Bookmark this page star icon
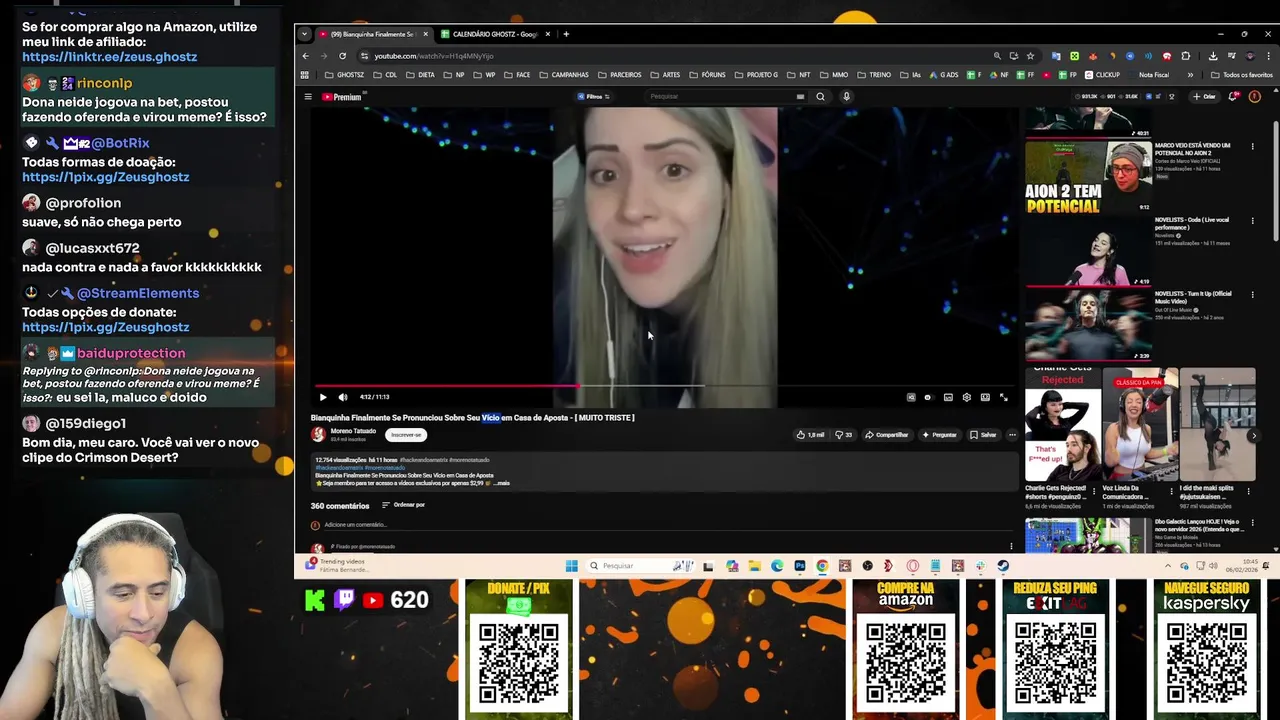1280x720 pixels. coord(1030,56)
